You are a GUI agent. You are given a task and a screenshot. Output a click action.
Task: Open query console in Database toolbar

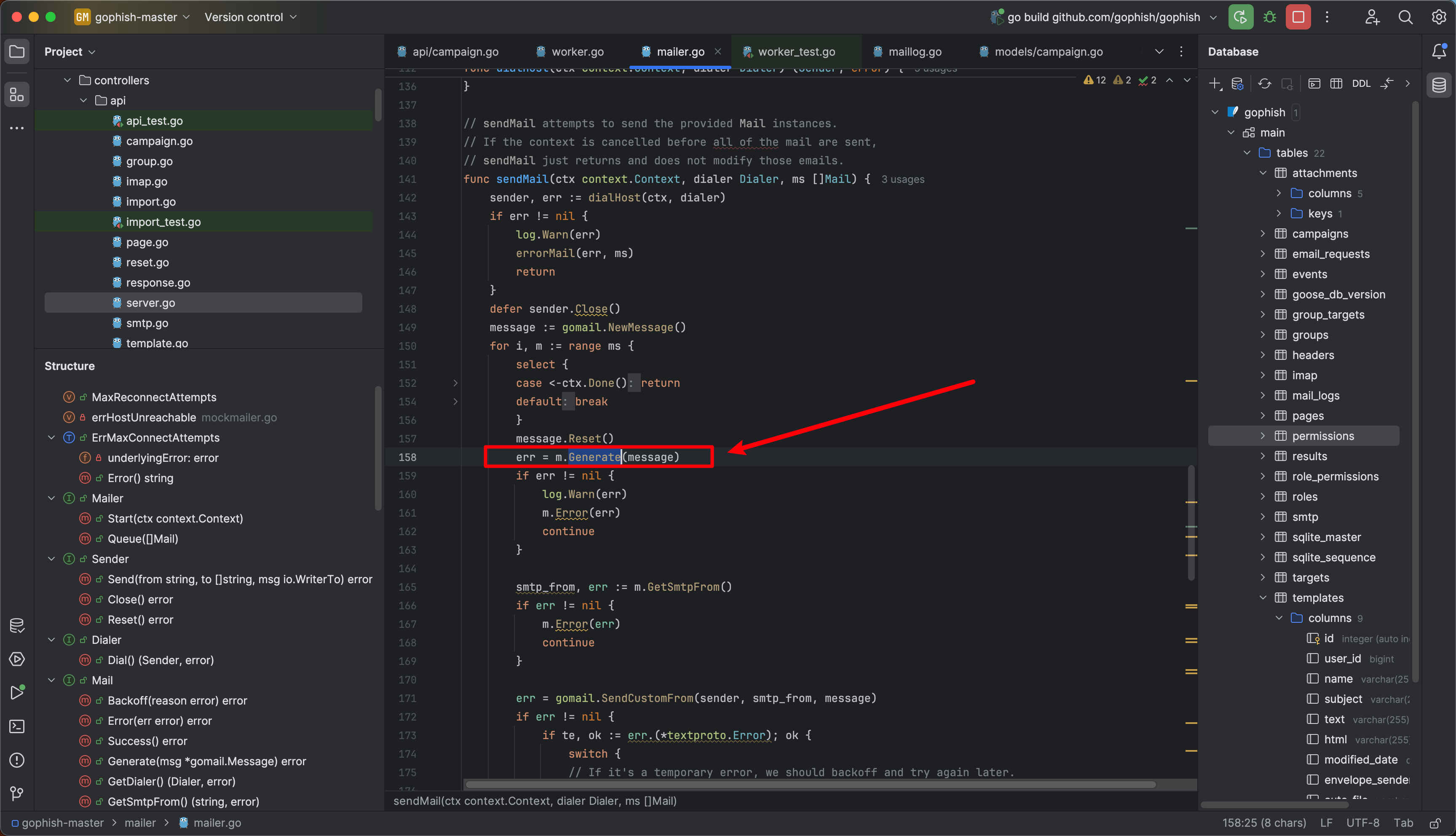pyautogui.click(x=1314, y=84)
